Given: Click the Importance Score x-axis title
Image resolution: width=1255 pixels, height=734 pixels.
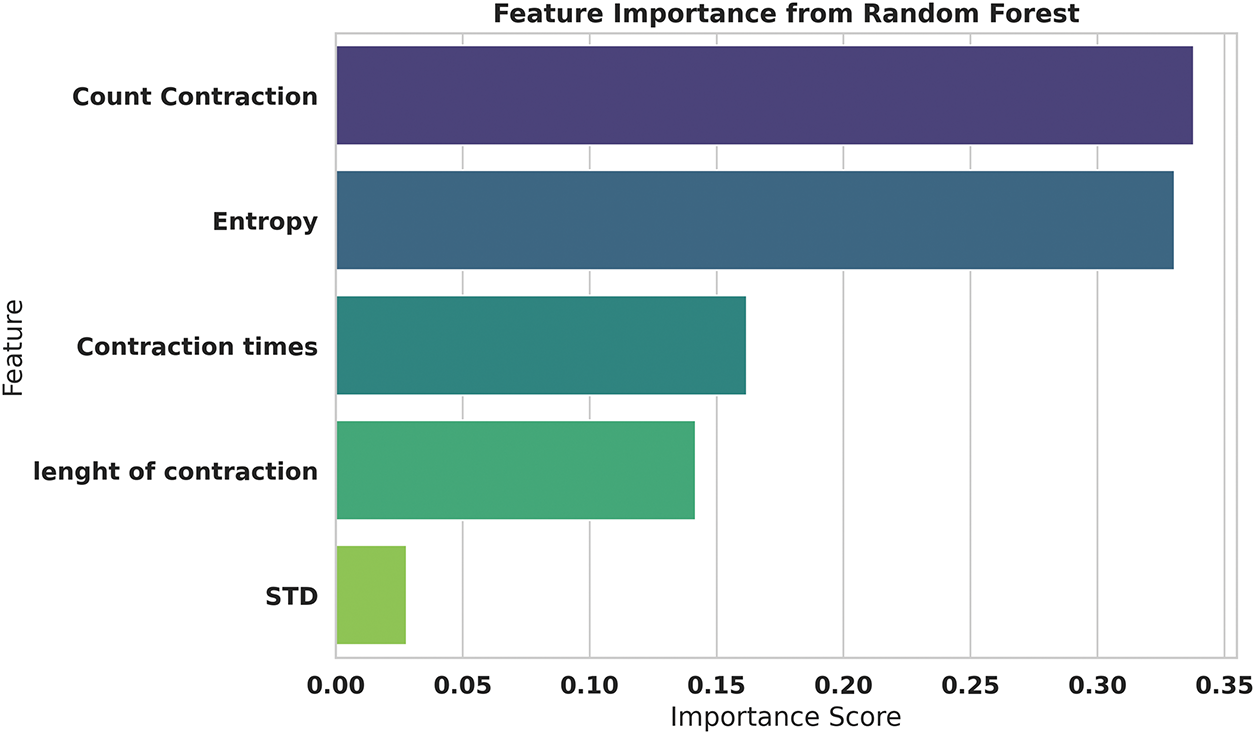Looking at the screenshot, I should tap(785, 717).
